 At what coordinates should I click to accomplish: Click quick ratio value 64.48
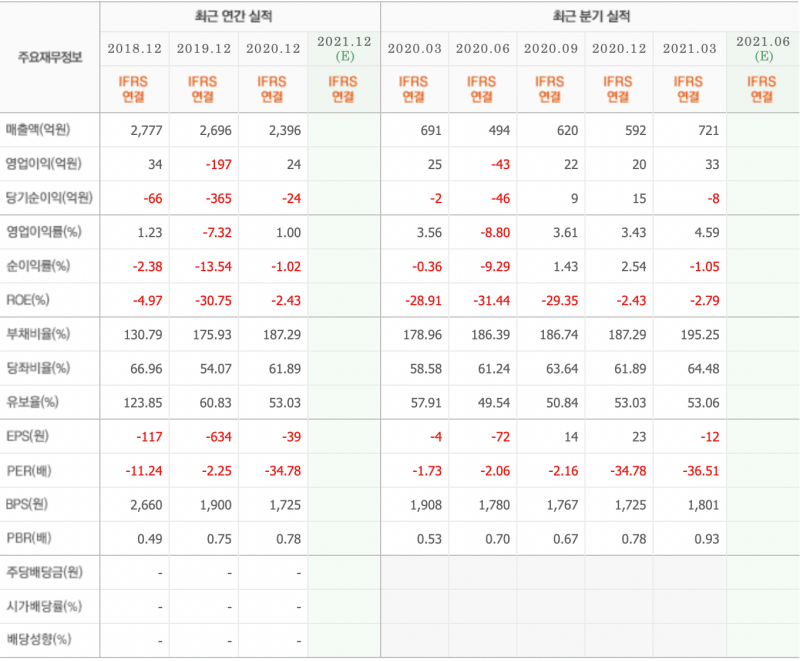(x=704, y=369)
